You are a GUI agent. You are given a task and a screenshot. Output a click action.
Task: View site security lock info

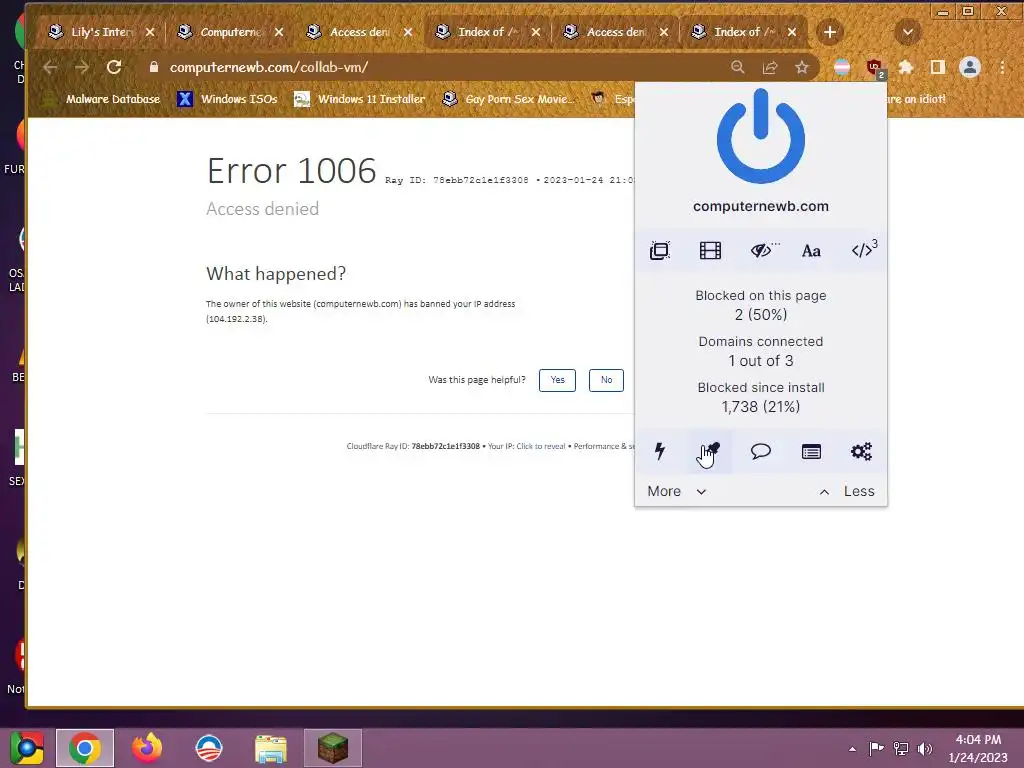(153, 67)
